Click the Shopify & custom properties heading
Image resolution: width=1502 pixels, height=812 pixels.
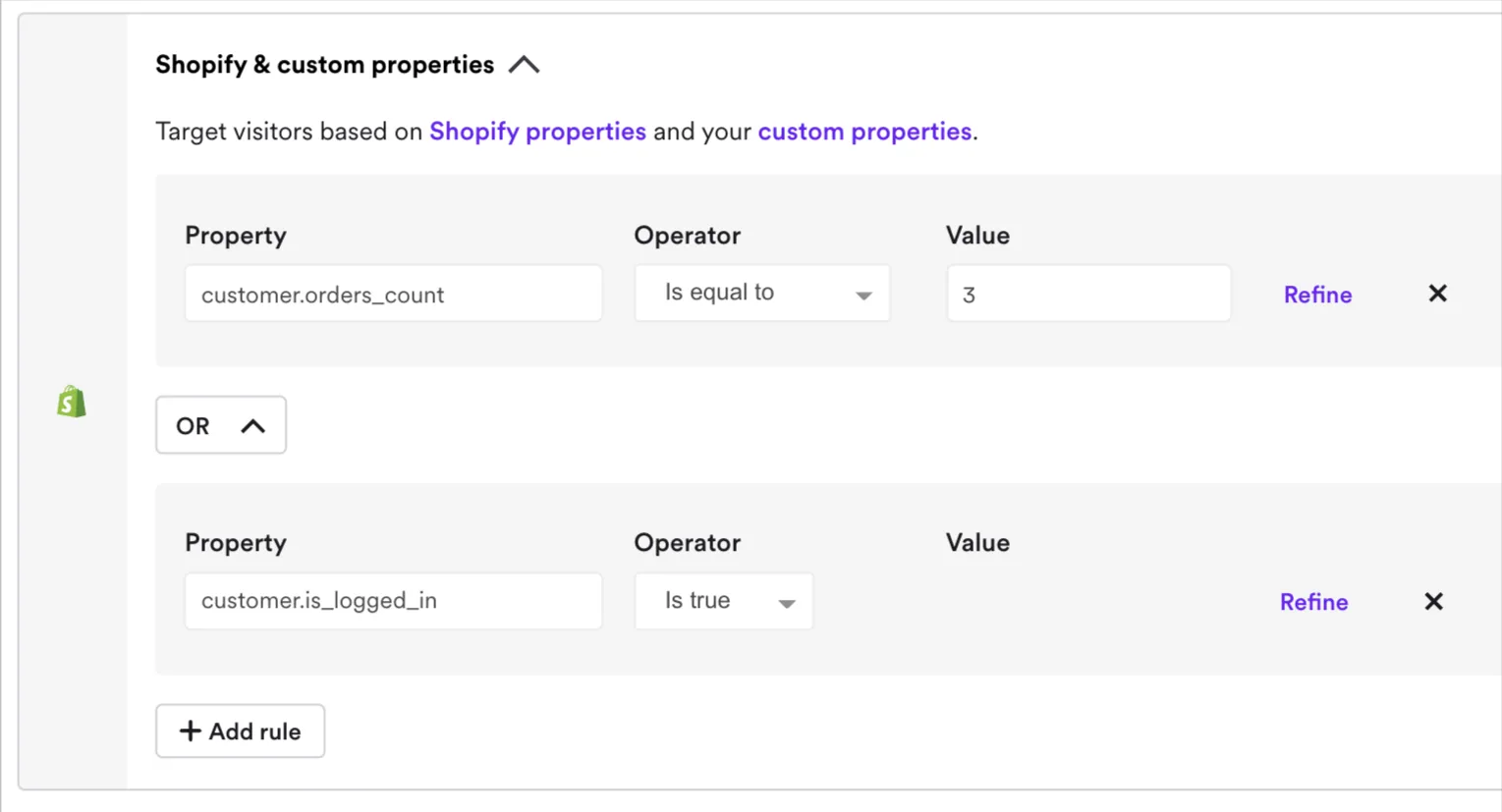point(324,65)
